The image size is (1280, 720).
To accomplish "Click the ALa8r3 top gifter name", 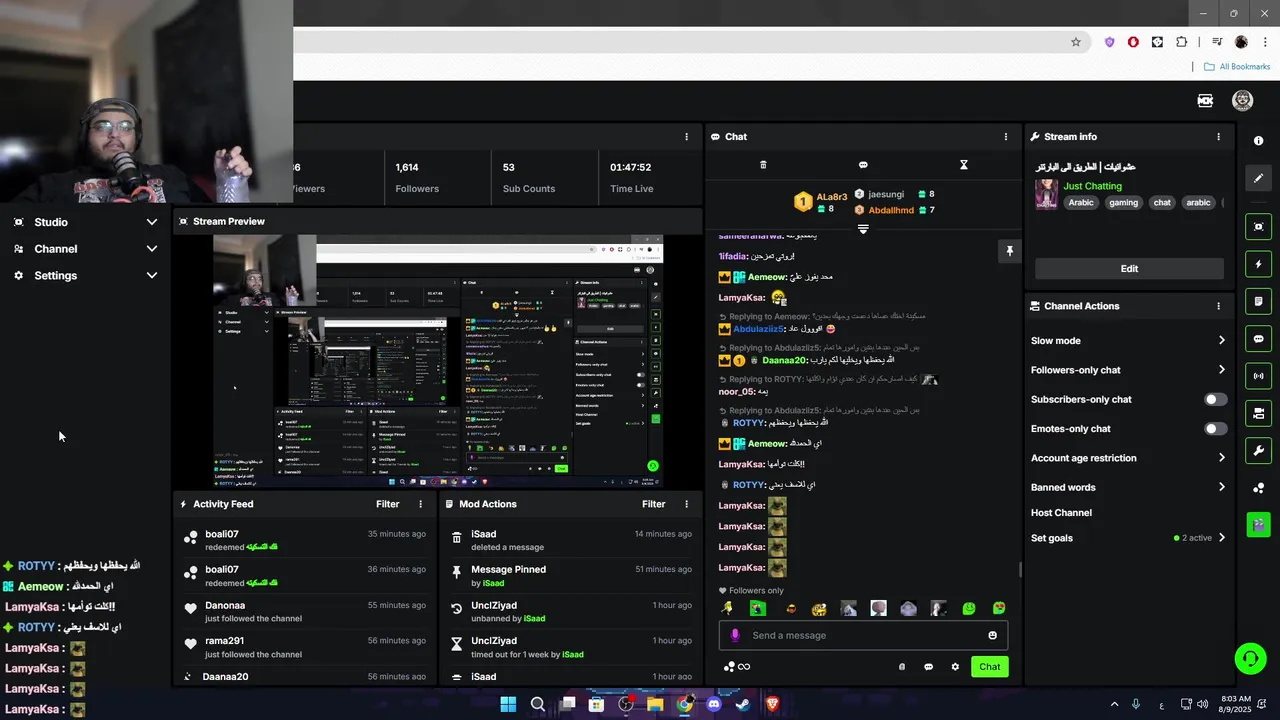I will pos(832,197).
